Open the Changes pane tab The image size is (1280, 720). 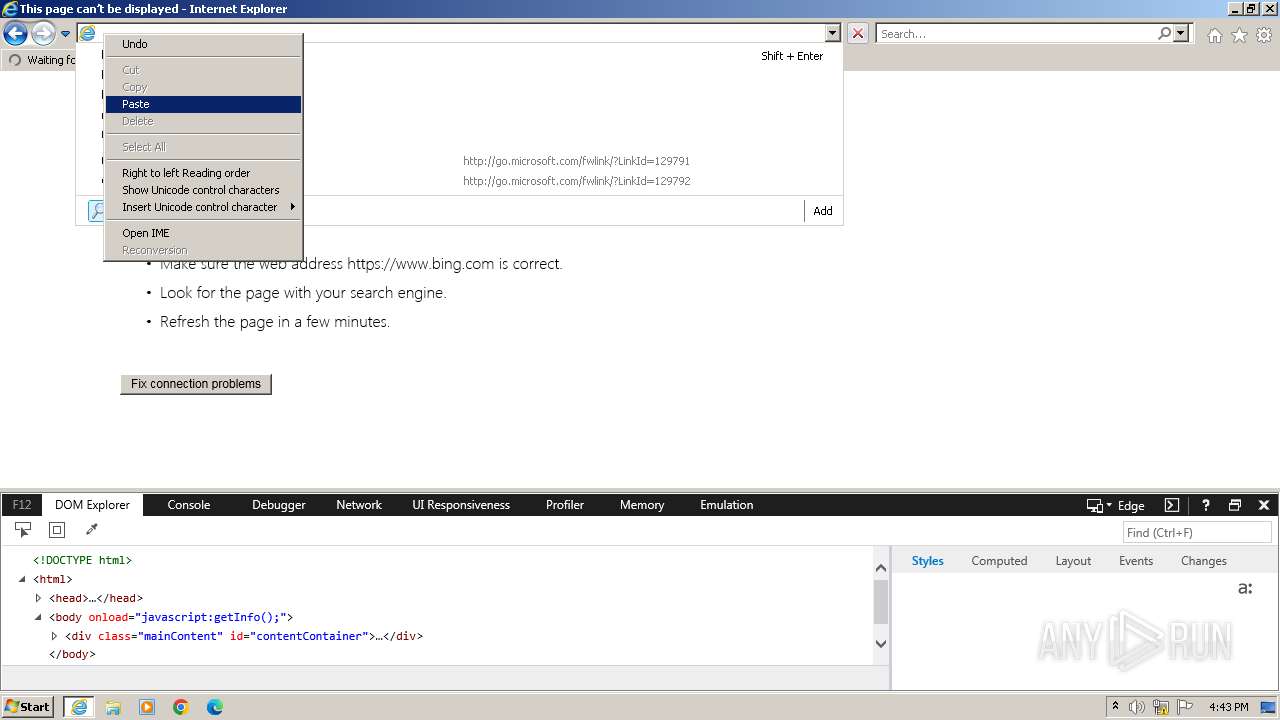[1203, 561]
